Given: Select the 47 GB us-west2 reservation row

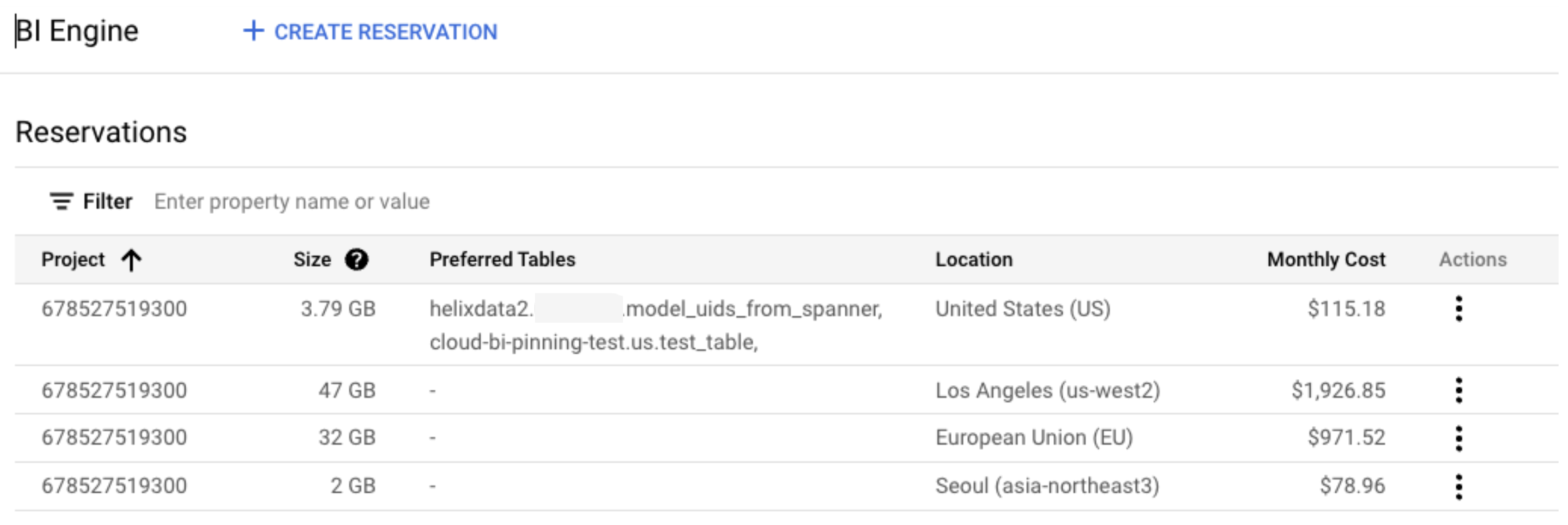Looking at the screenshot, I should [x=346, y=391].
